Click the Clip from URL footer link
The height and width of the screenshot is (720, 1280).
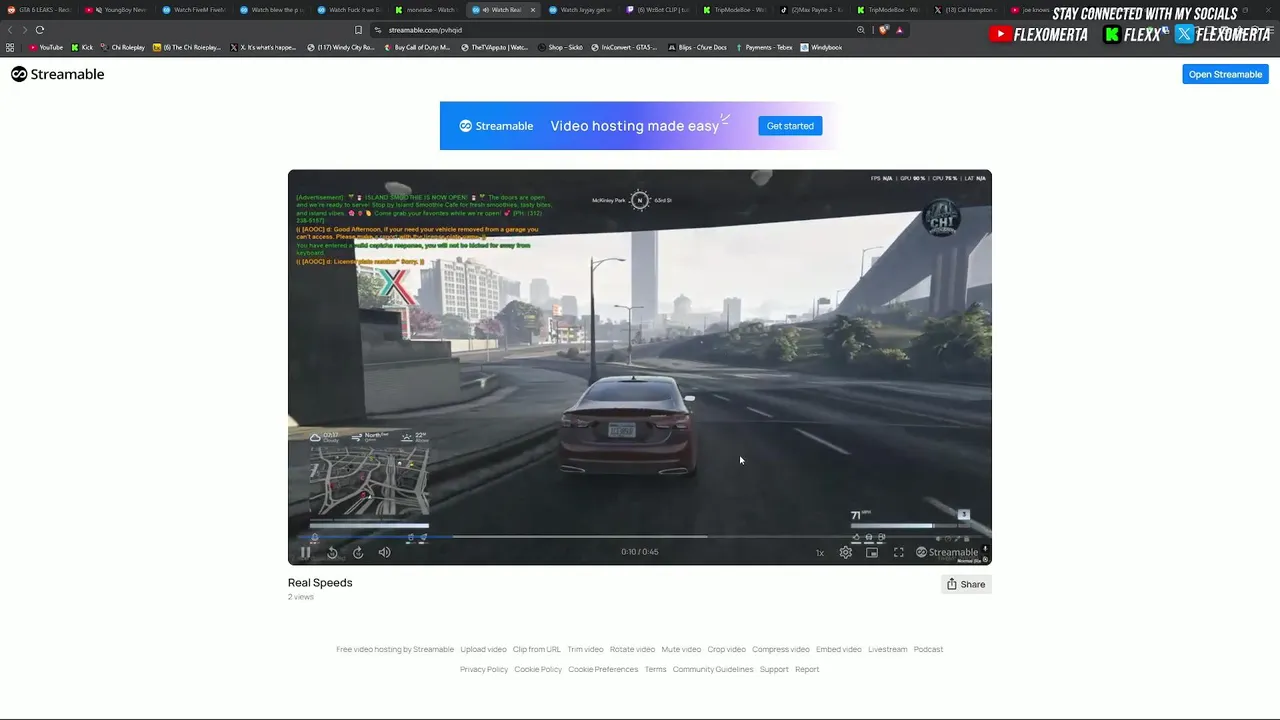pos(537,649)
